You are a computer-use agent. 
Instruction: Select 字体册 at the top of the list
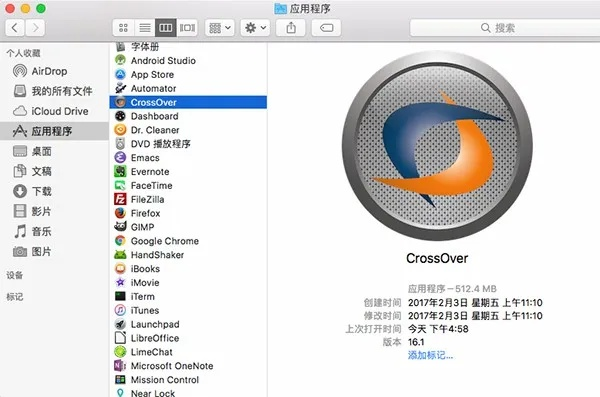(188, 47)
